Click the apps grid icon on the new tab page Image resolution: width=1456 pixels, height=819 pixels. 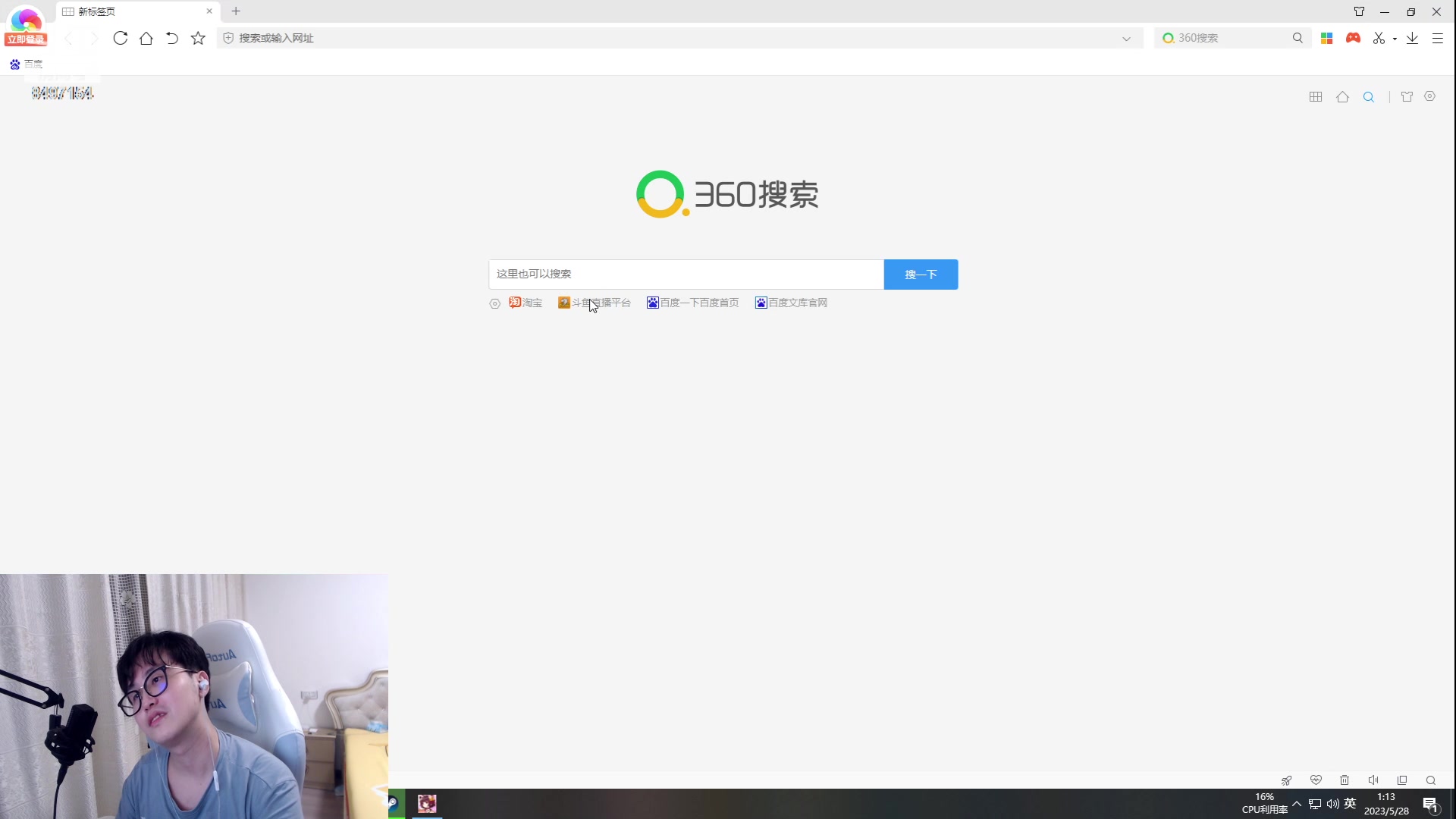(1316, 96)
